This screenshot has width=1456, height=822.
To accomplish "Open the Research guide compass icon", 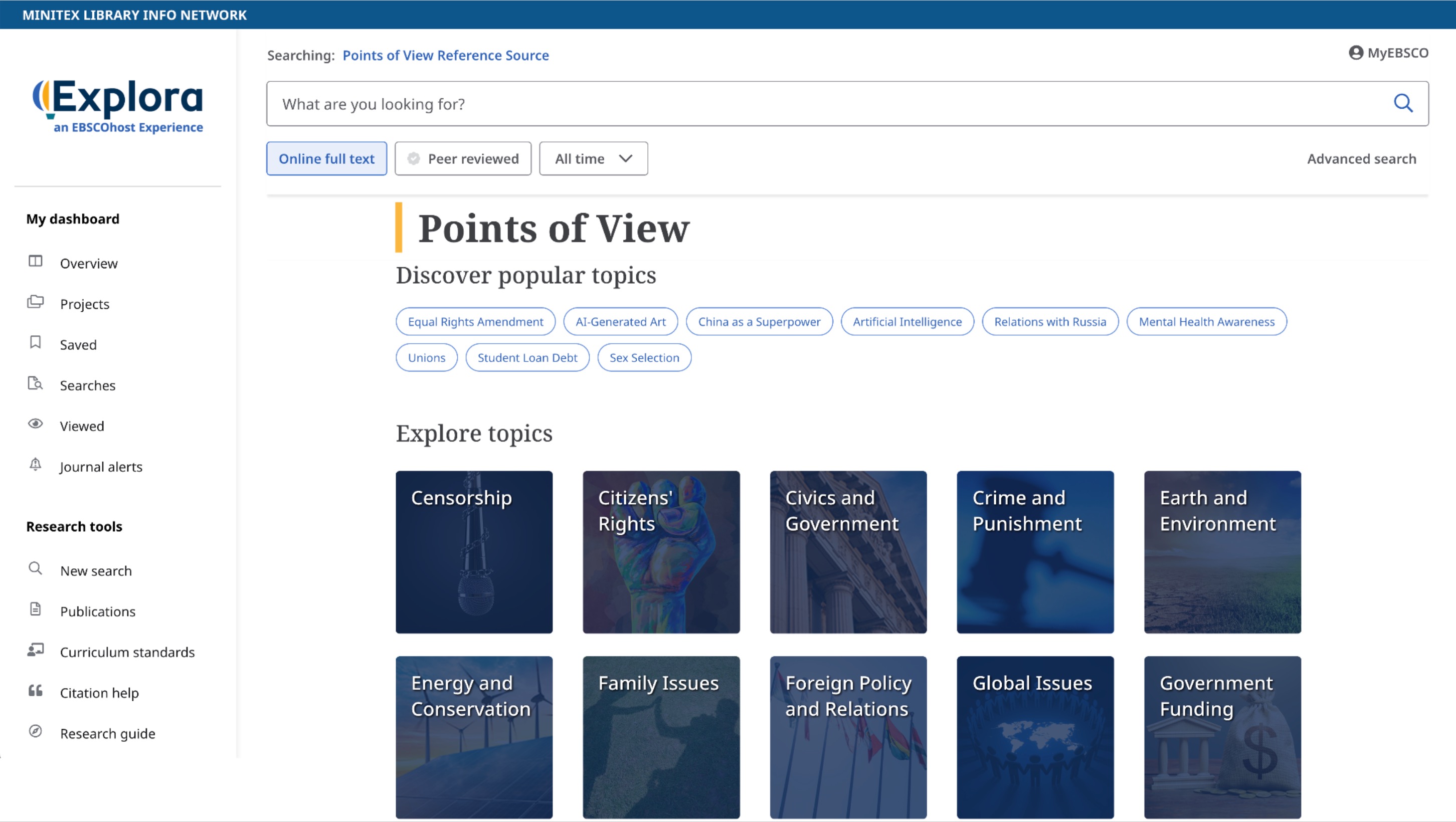I will pyautogui.click(x=36, y=732).
